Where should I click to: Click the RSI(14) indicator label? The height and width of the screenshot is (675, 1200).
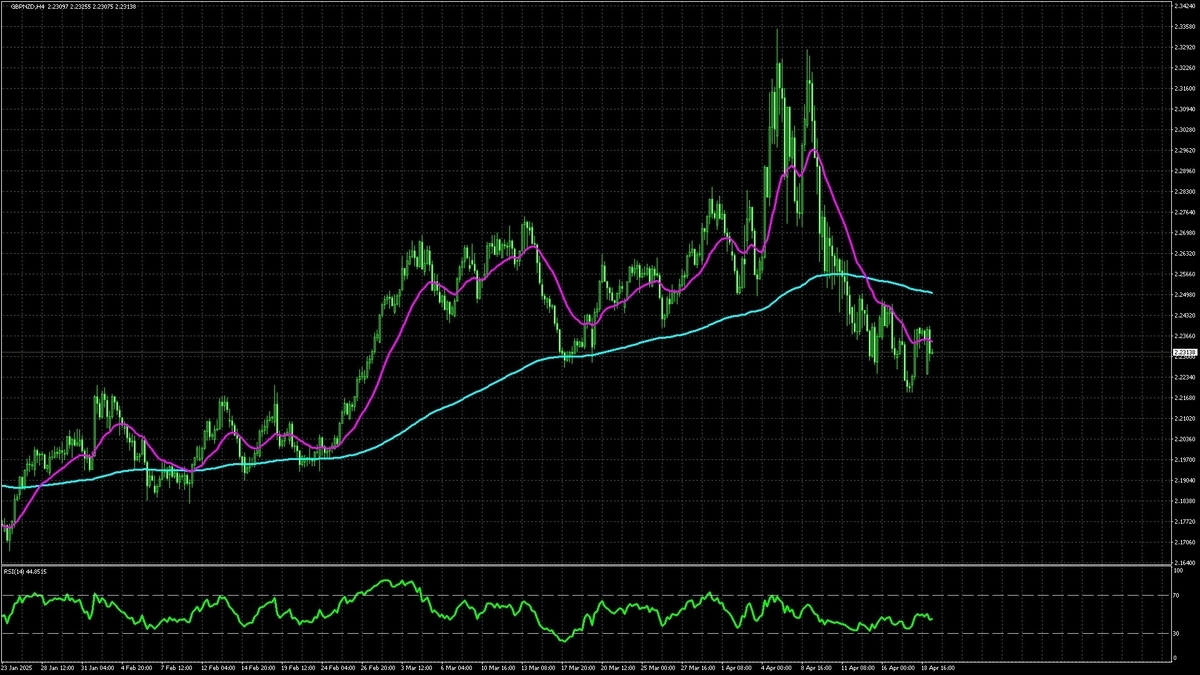[26, 573]
